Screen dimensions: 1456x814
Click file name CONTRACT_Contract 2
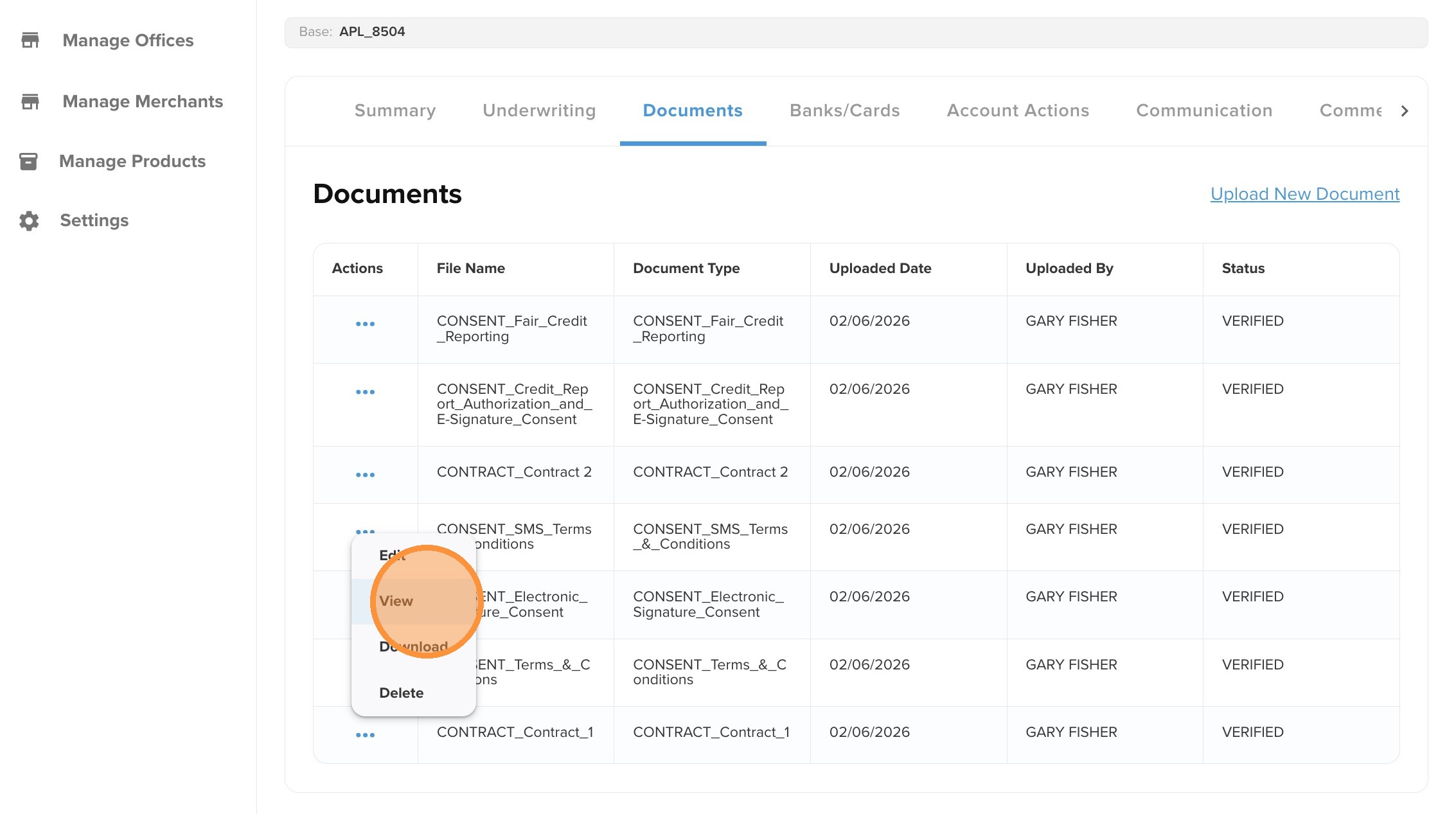pyautogui.click(x=514, y=472)
